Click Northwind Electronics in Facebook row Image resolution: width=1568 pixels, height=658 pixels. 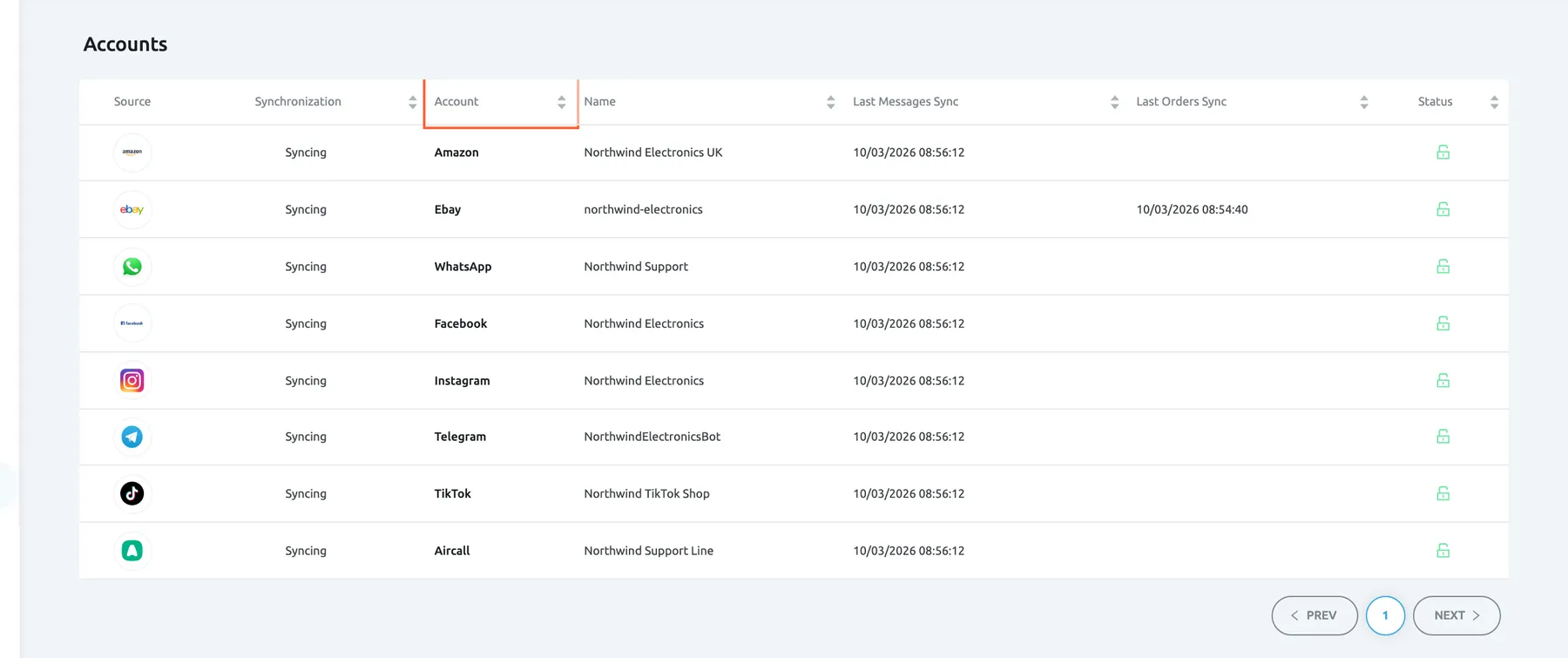pos(644,323)
